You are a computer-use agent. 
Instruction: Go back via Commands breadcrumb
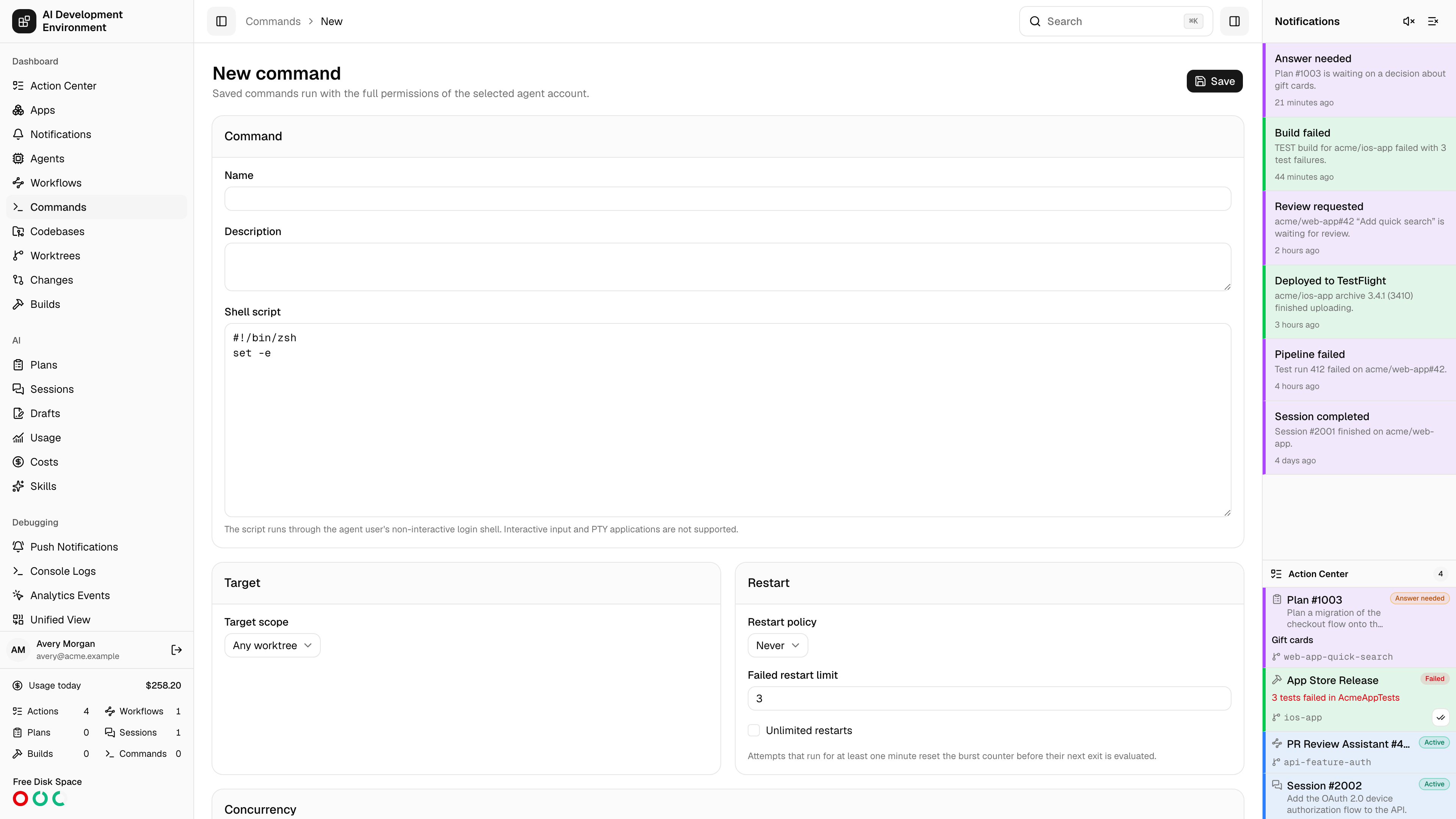[x=273, y=22]
